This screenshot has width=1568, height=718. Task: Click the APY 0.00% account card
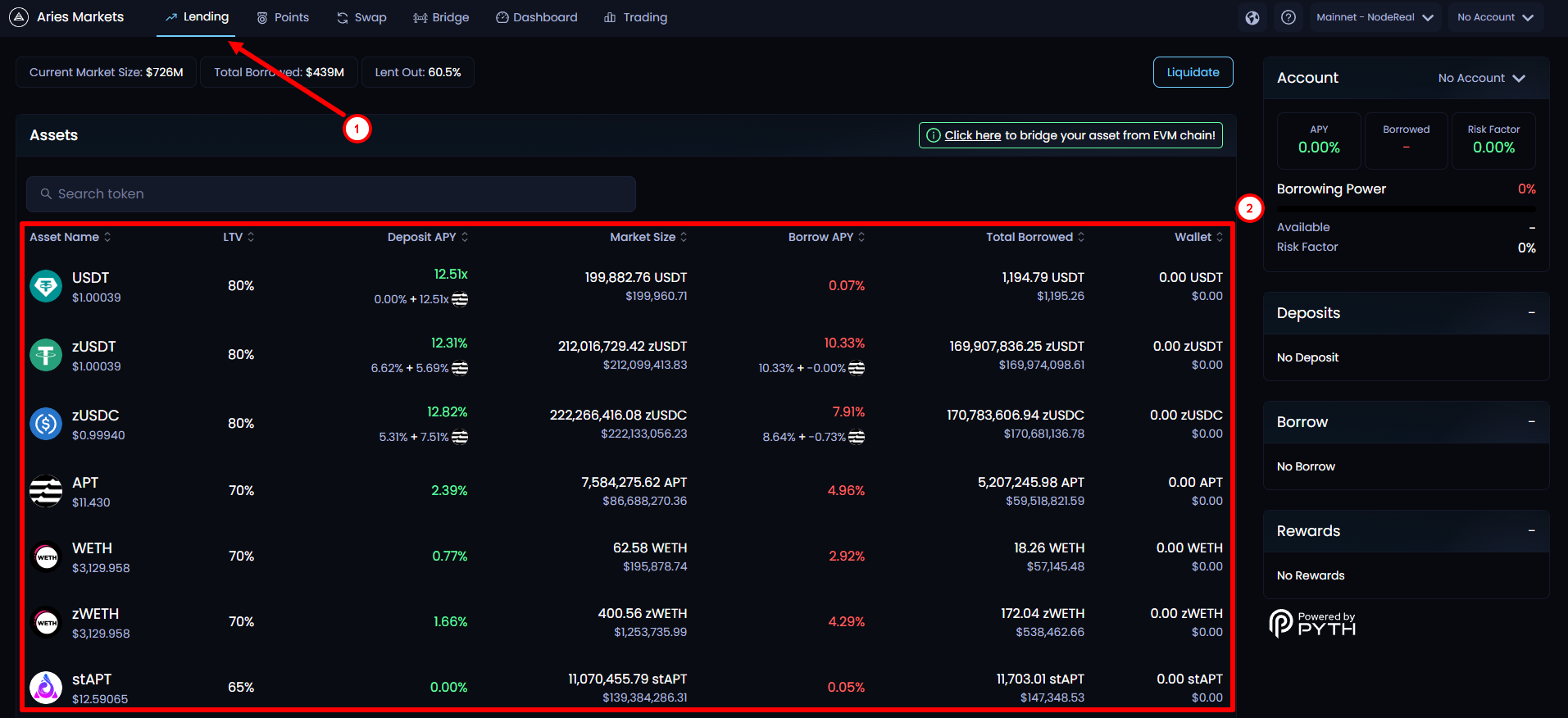click(1319, 141)
